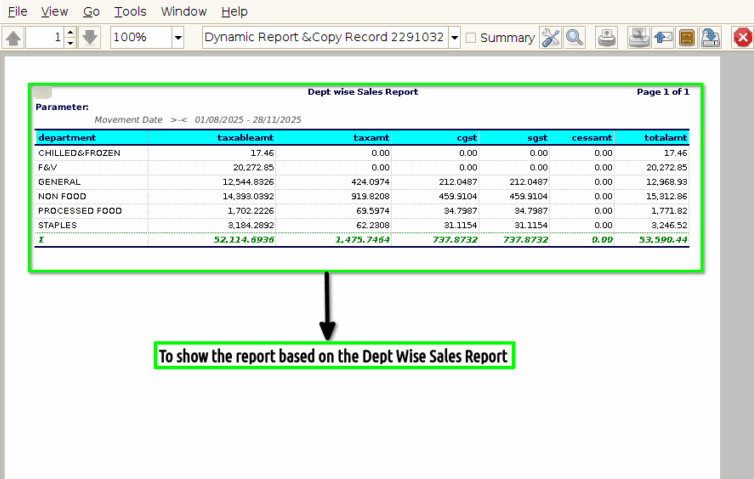
Task: Open the archive drawer icon
Action: [687, 37]
